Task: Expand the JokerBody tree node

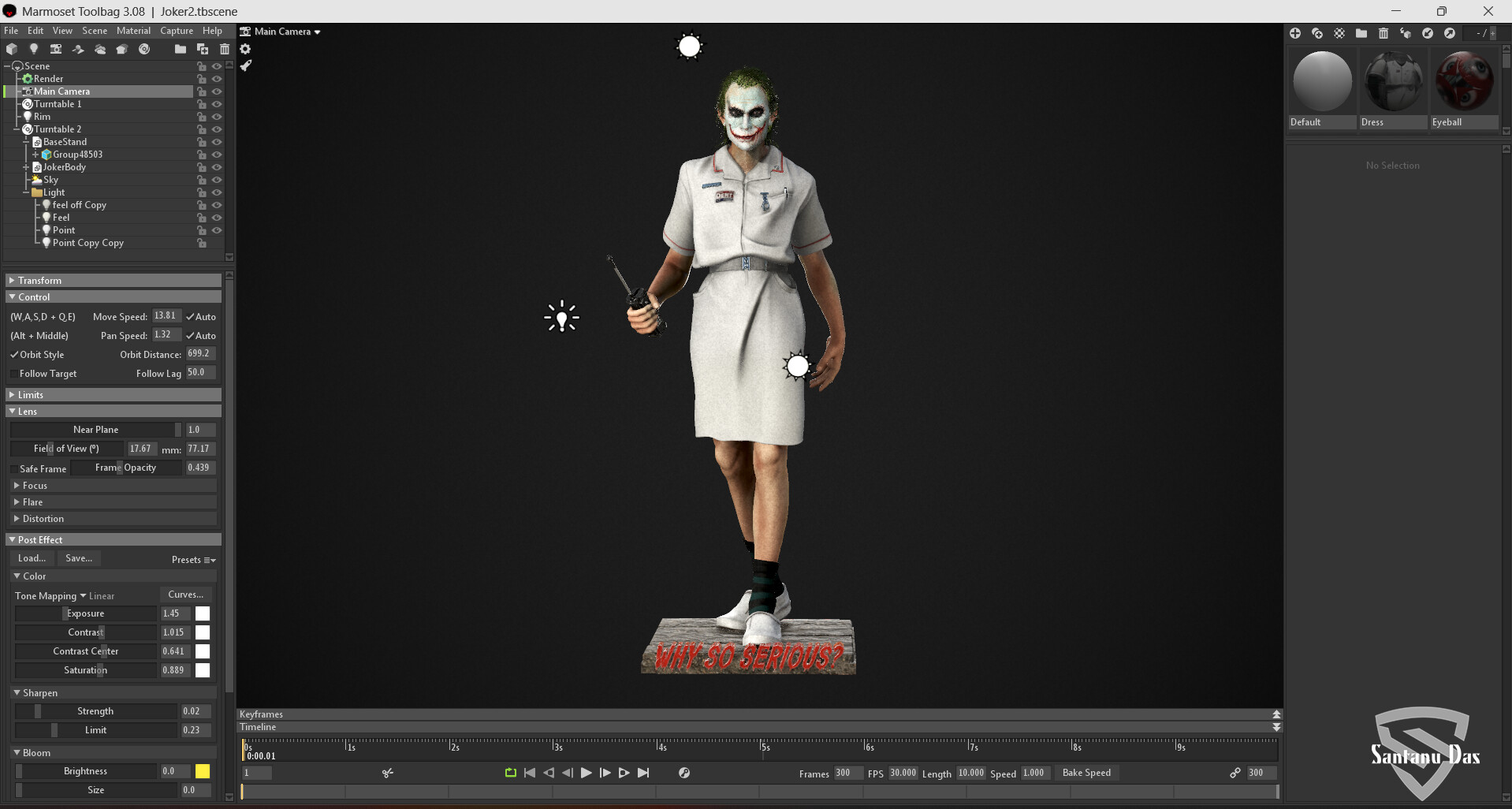Action: (x=26, y=167)
